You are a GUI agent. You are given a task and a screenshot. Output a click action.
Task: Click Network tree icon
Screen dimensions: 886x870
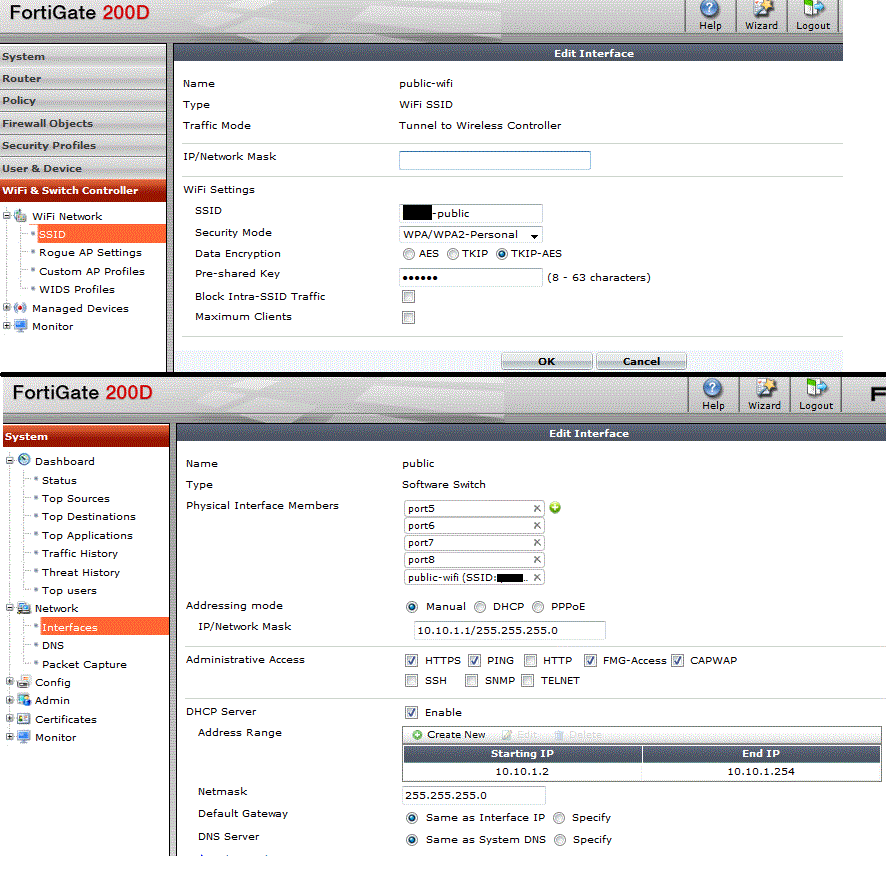[24, 608]
